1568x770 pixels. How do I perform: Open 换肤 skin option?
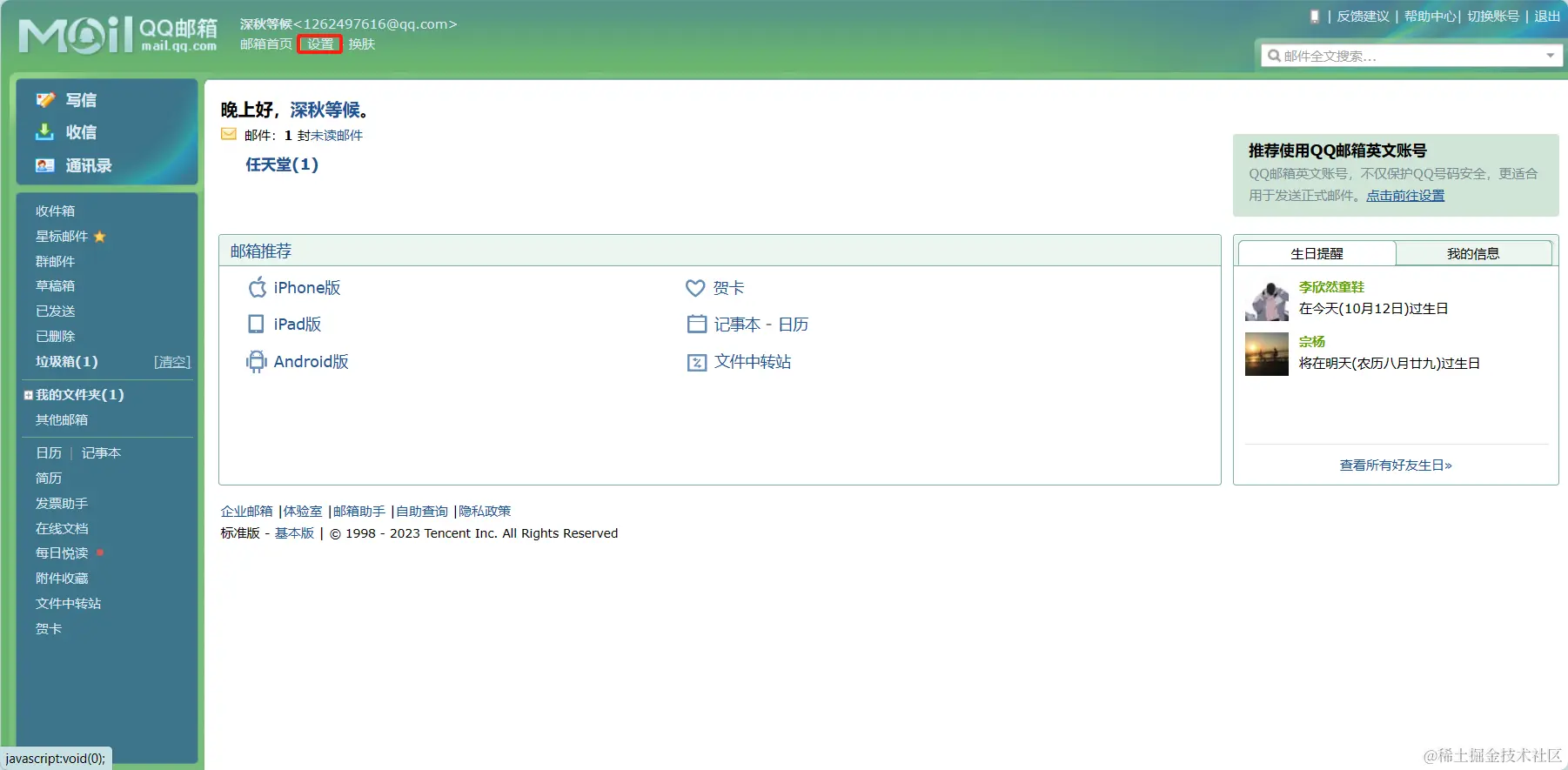(362, 44)
